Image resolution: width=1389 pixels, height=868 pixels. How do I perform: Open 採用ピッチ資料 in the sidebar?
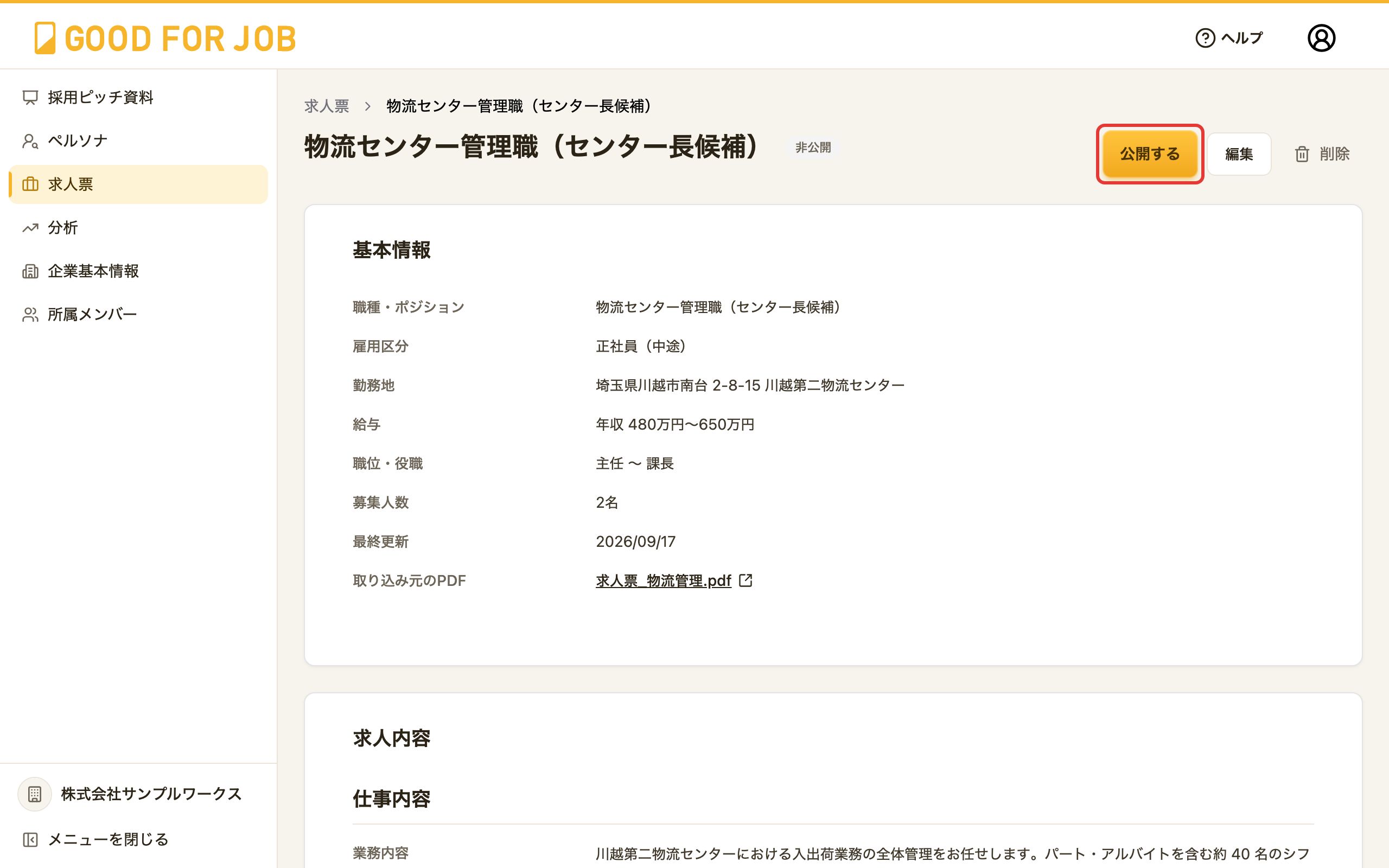[138, 98]
